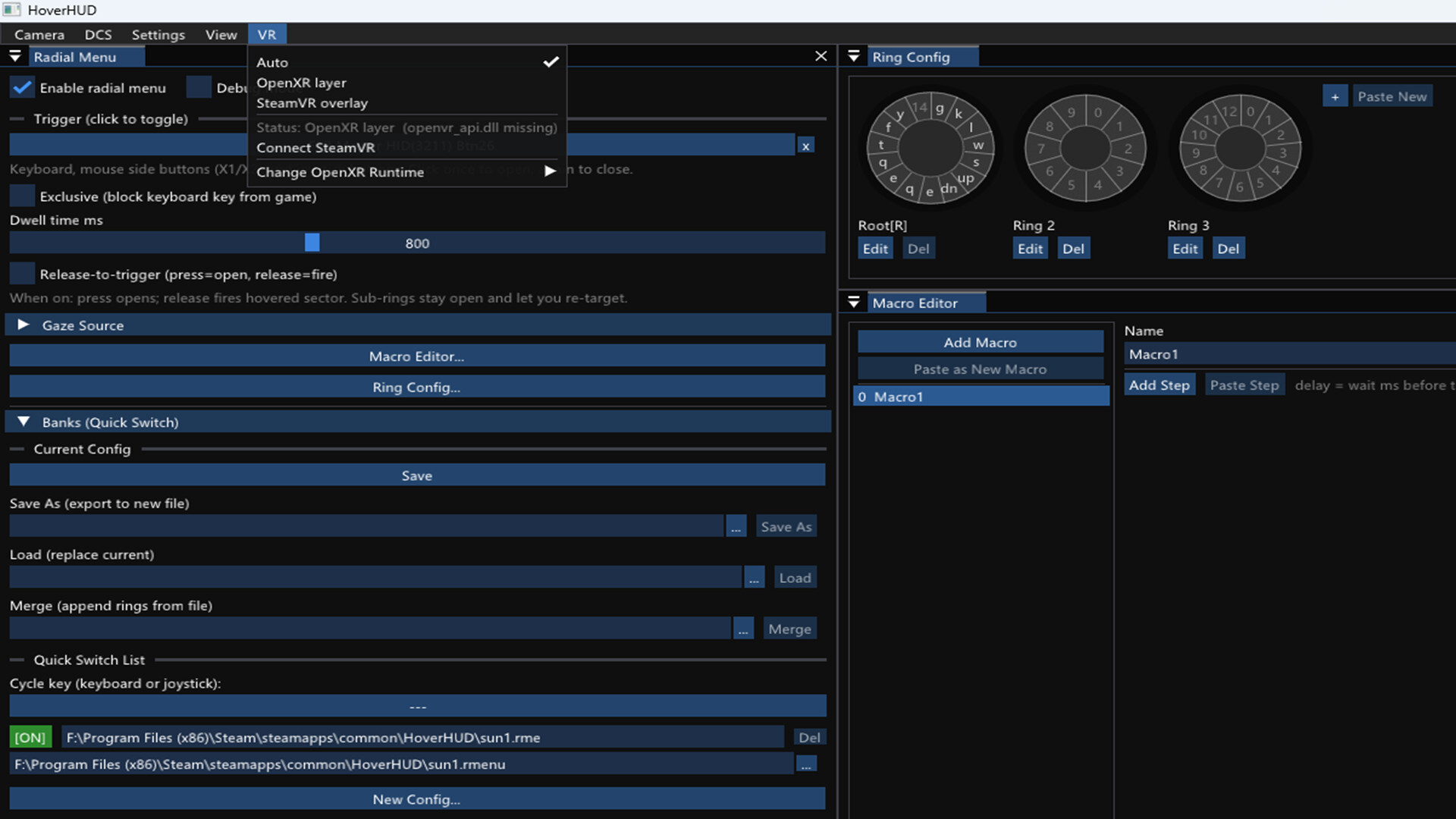
Task: Select Macro1 in the macro list
Action: click(981, 397)
